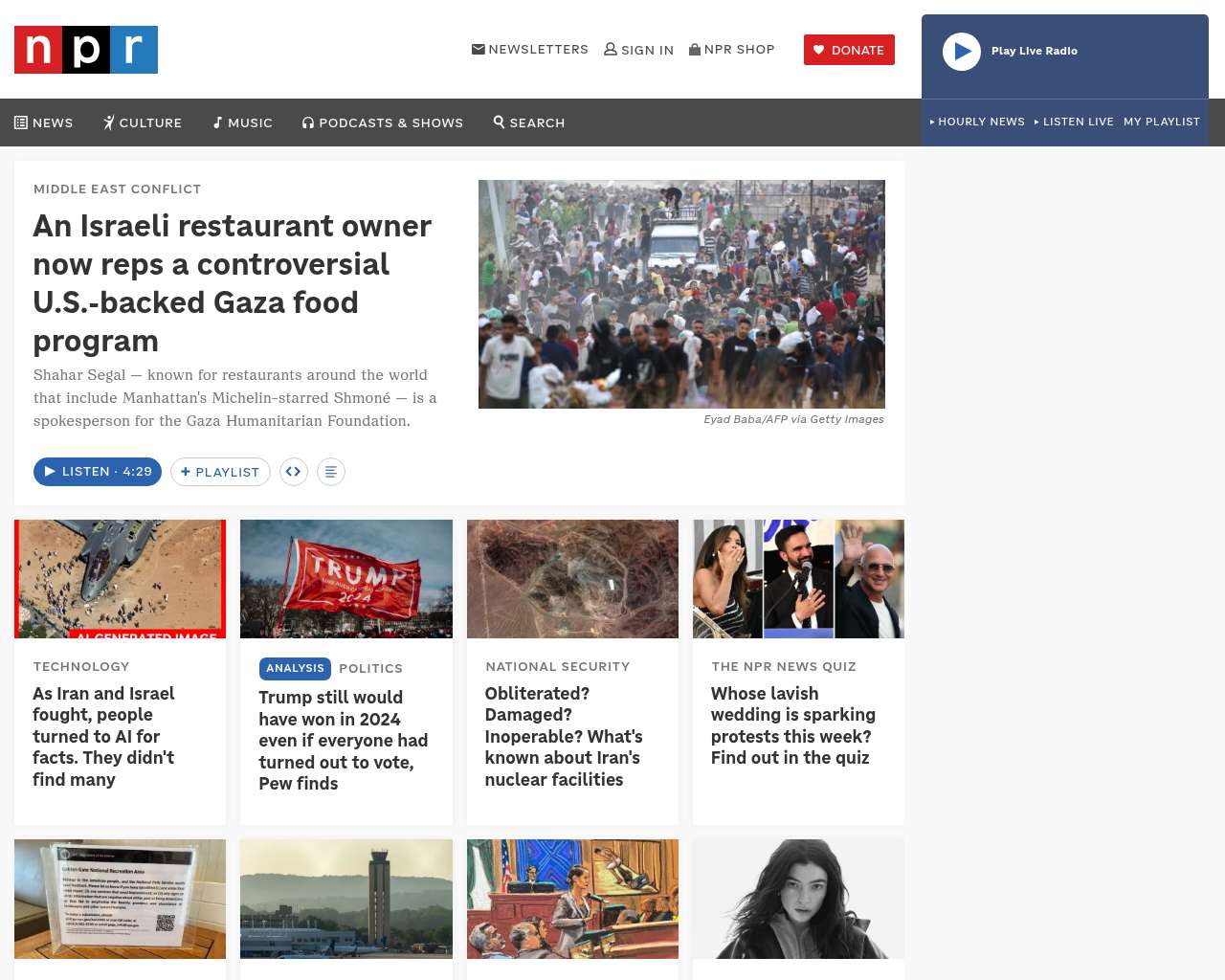Add the story to Playlist
1225x980 pixels.
(220, 472)
